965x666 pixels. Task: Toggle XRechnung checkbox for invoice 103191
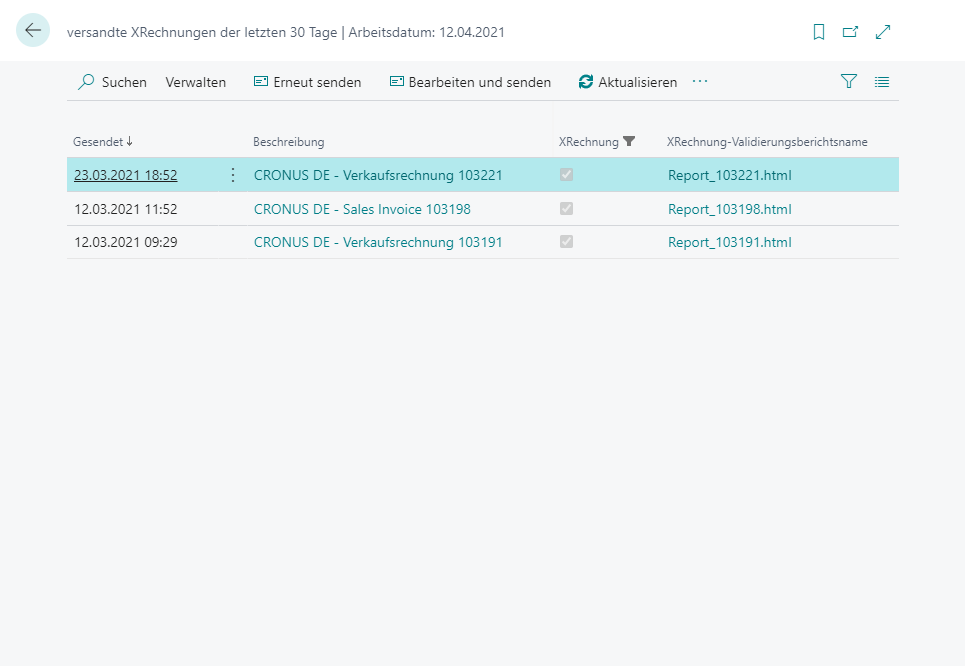pyautogui.click(x=566, y=242)
